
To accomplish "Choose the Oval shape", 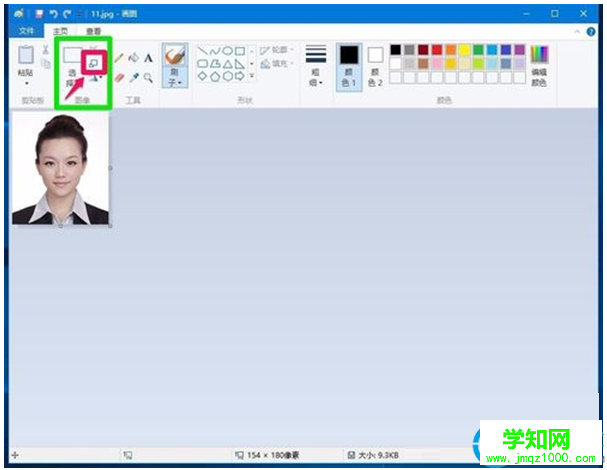I will [x=228, y=51].
